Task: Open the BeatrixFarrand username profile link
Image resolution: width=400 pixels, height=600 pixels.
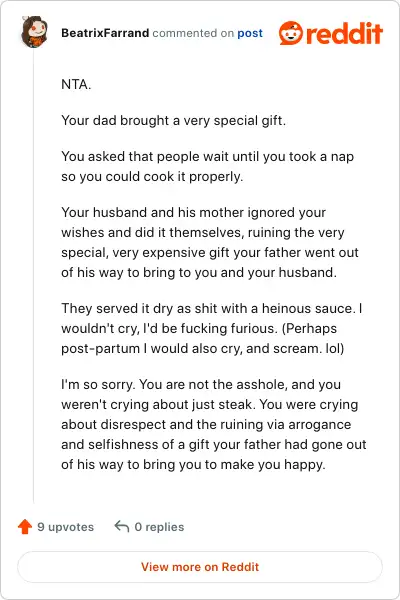Action: [x=105, y=33]
